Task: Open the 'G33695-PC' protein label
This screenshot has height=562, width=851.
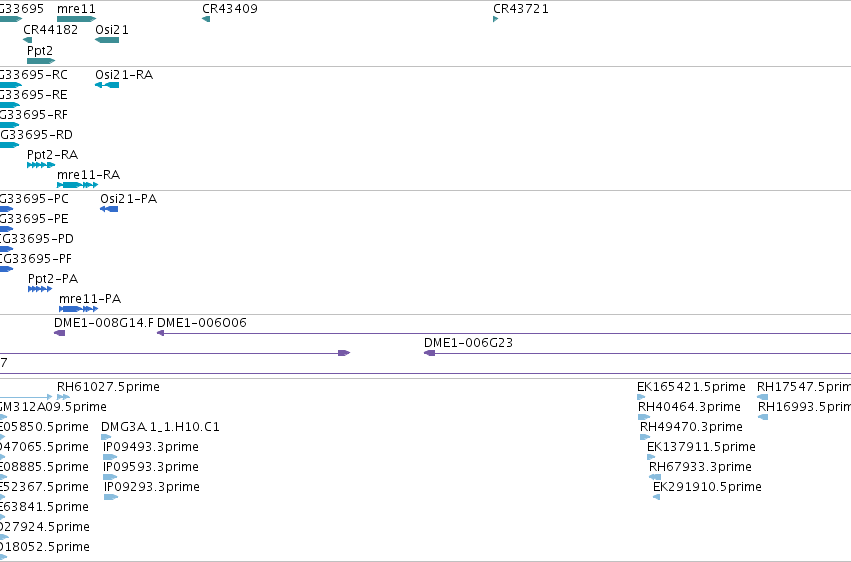Action: pos(34,199)
